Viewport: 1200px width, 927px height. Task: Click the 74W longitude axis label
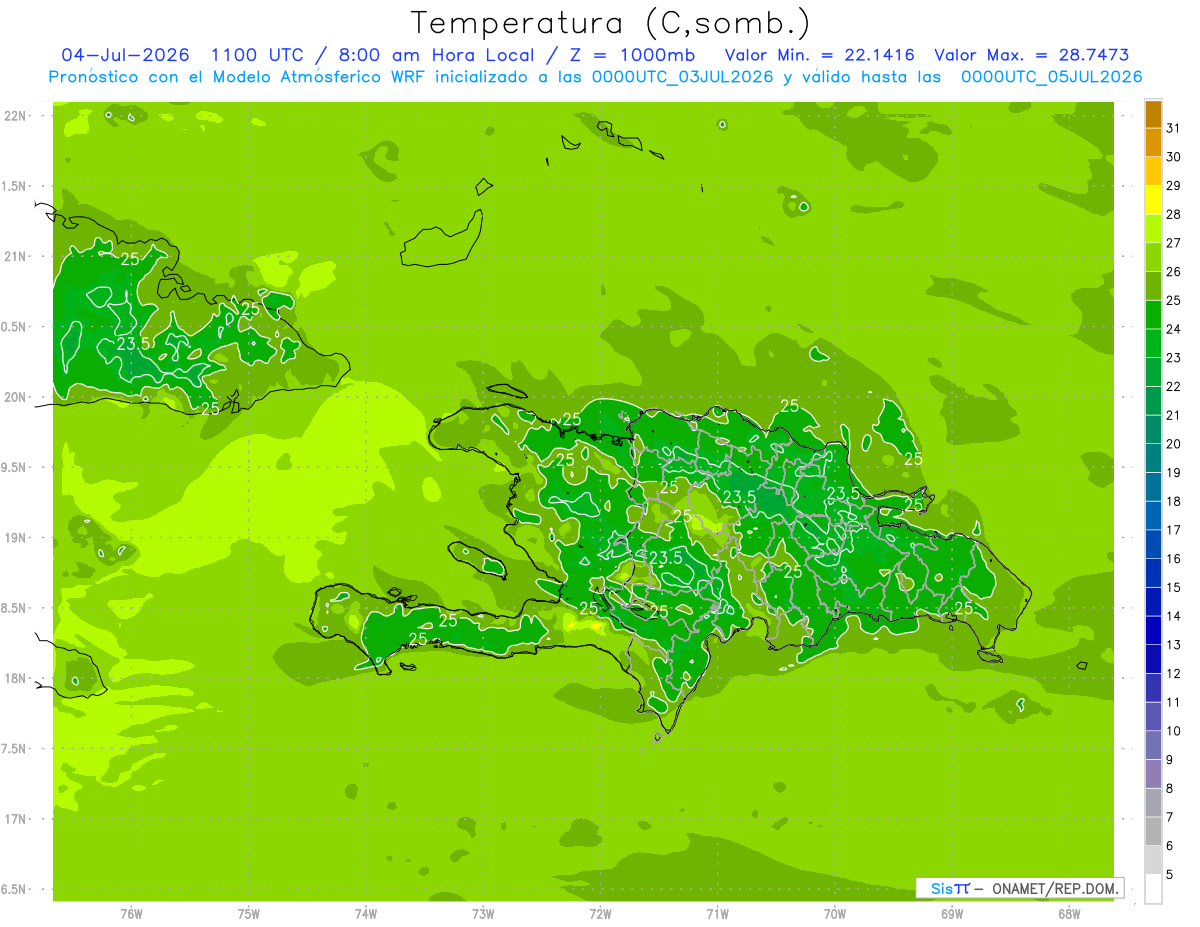[366, 914]
